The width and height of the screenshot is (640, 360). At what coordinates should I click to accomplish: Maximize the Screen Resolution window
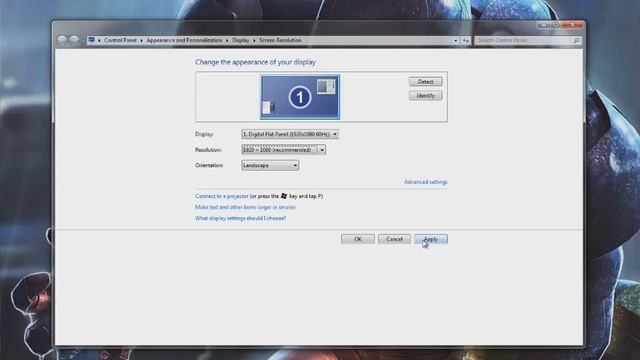click(556, 25)
